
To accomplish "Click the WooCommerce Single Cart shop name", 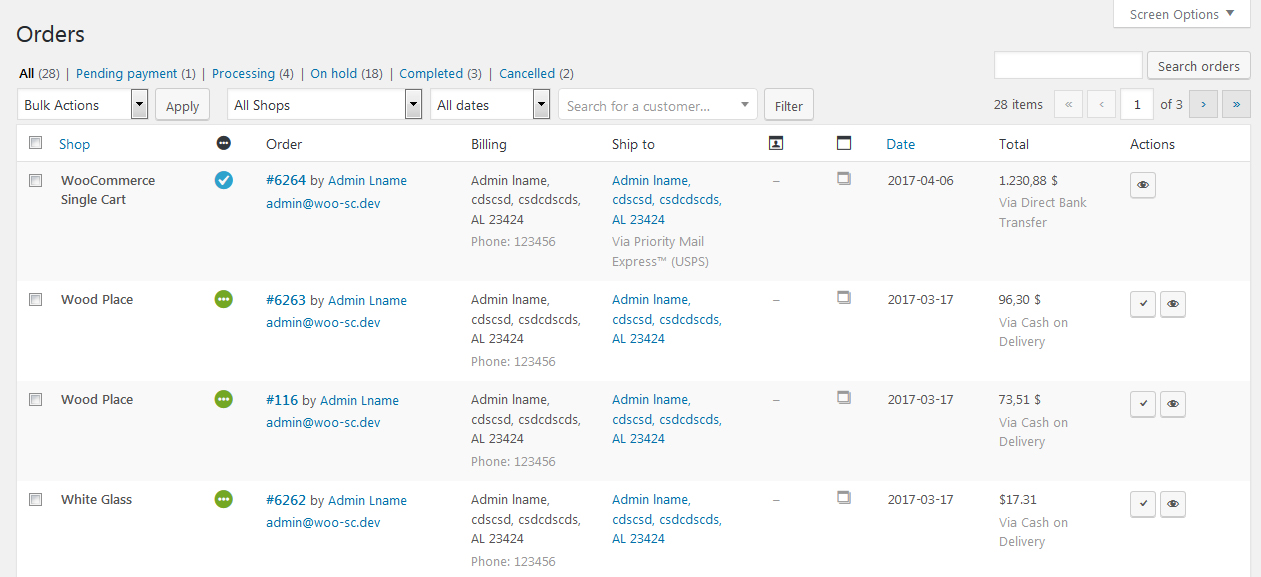I will [x=108, y=190].
